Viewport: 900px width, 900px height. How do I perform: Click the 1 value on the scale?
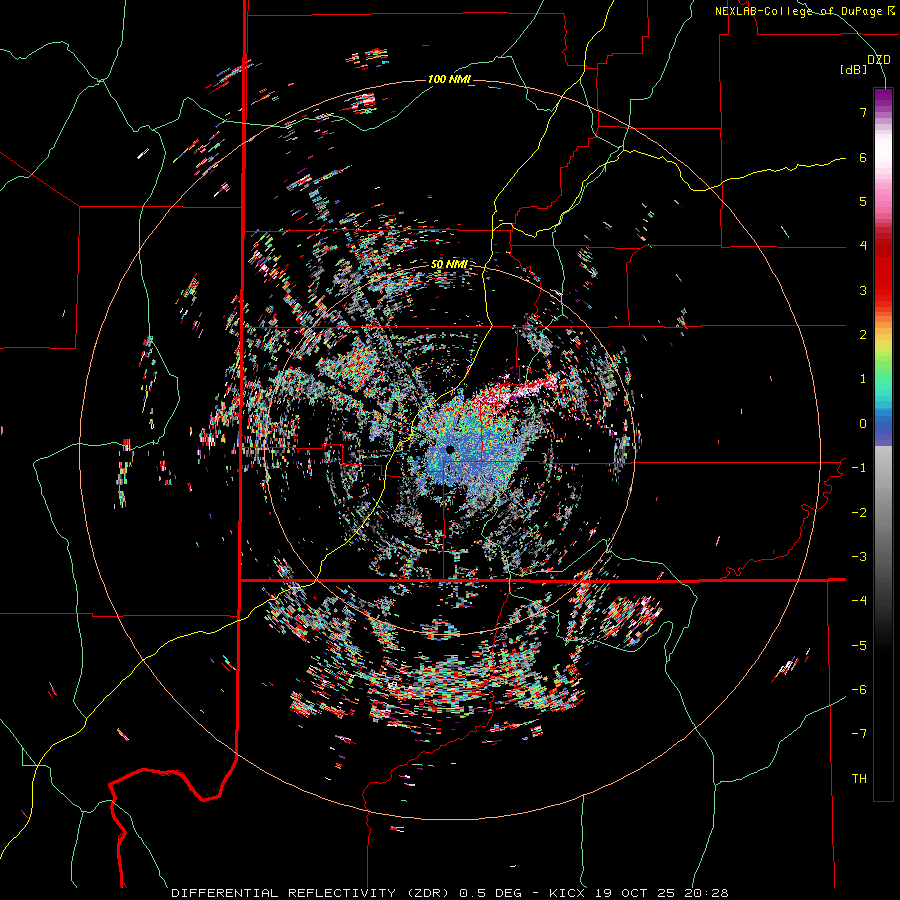pyautogui.click(x=863, y=379)
